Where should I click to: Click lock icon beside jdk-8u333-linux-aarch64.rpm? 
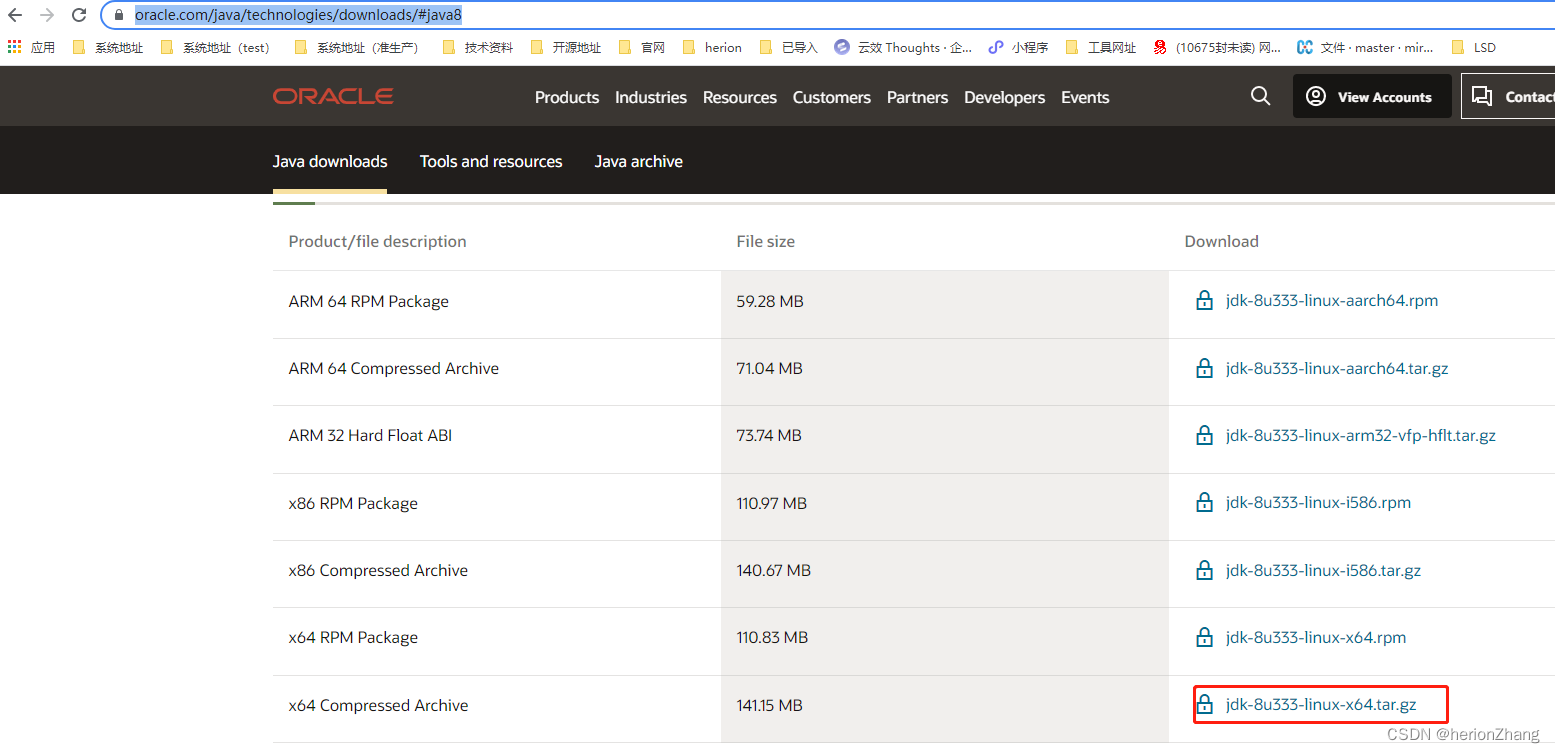point(1205,301)
